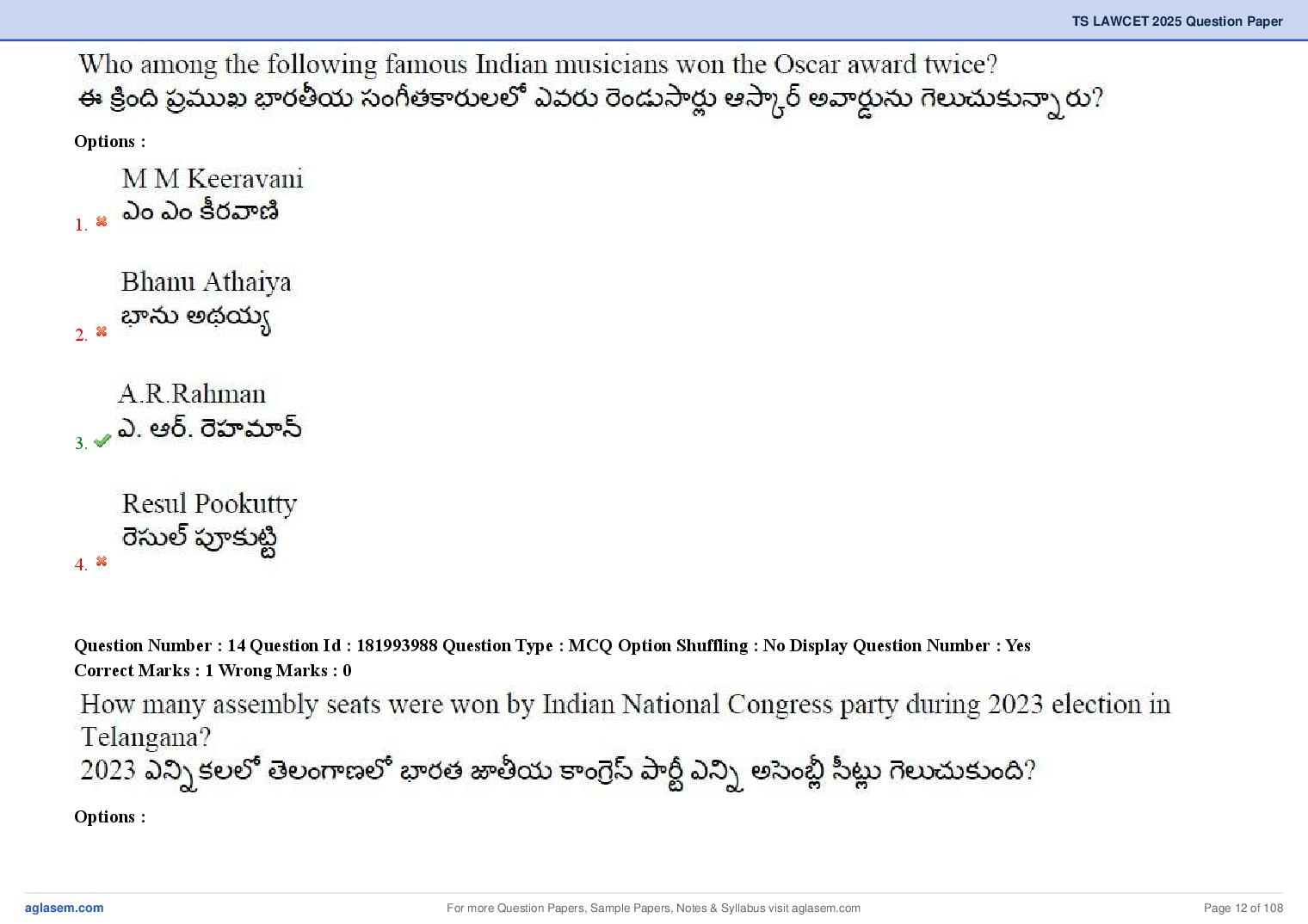This screenshot has width=1308, height=924.
Task: Click the 'M M Keeravani' option text
Action: click(x=213, y=178)
